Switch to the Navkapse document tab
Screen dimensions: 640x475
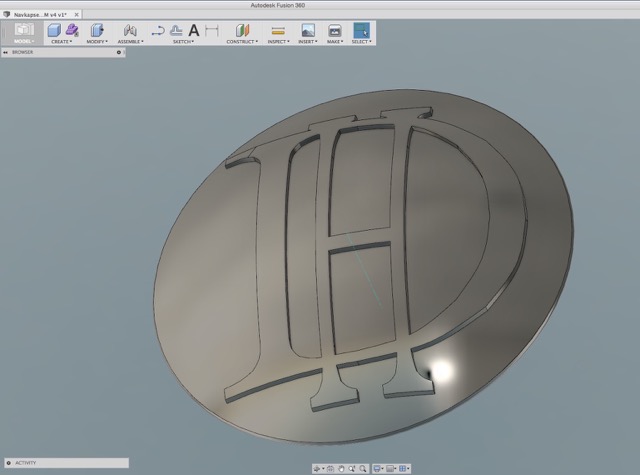[40, 16]
